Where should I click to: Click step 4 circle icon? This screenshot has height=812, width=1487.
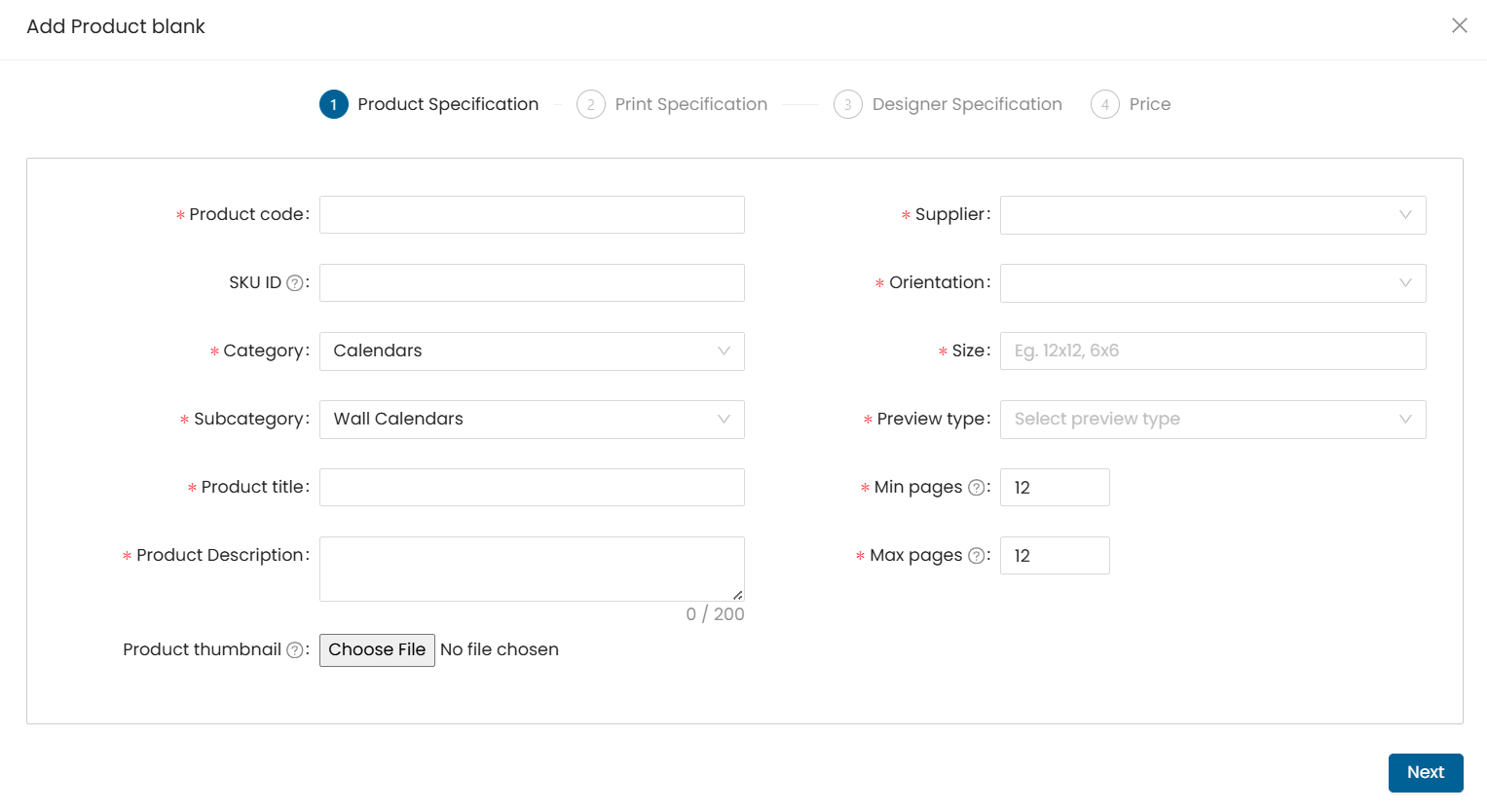[1105, 104]
